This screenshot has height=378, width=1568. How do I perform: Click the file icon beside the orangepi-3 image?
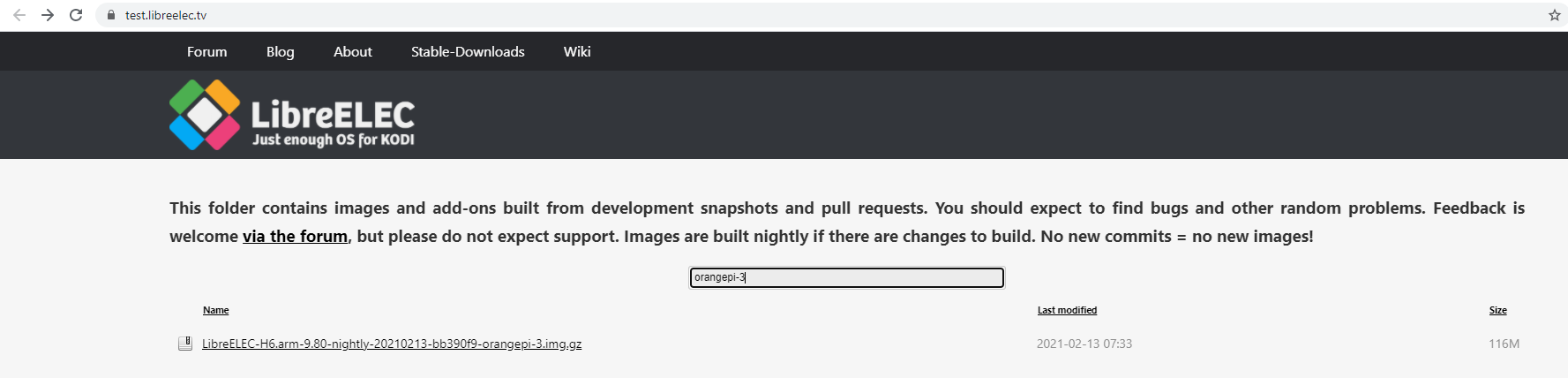[185, 344]
